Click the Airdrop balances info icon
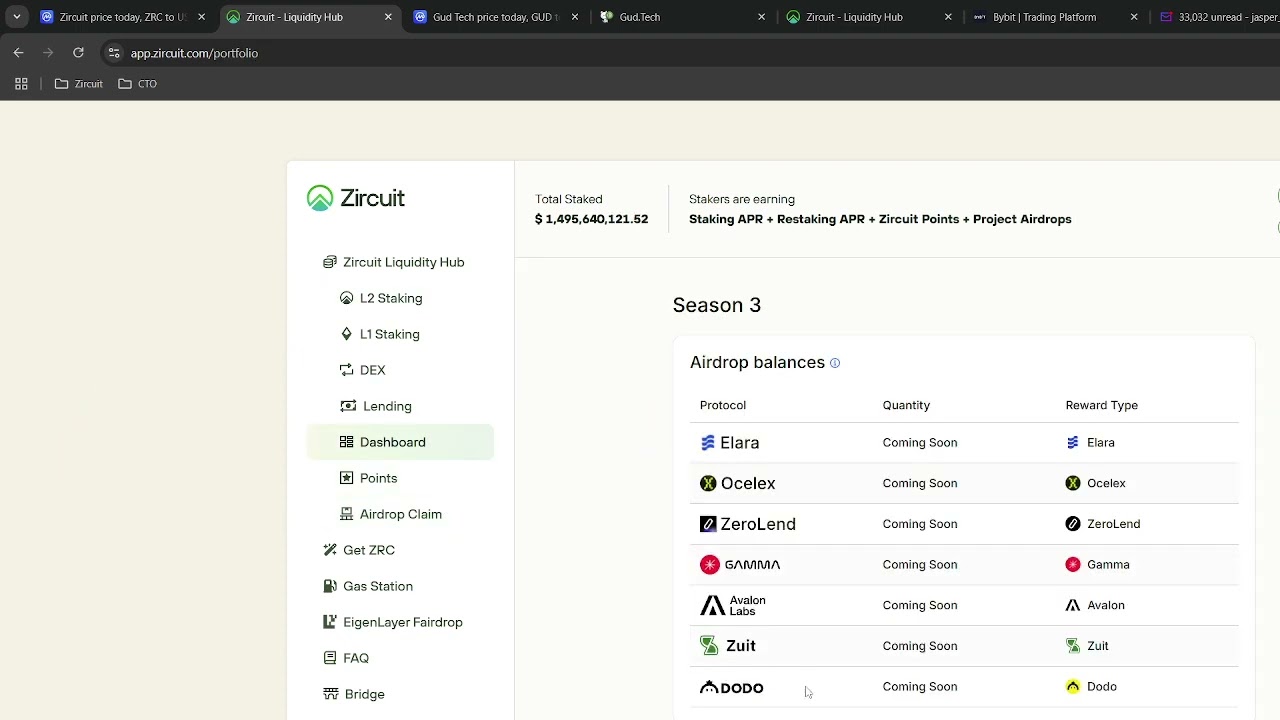The width and height of the screenshot is (1280, 720). tap(835, 363)
